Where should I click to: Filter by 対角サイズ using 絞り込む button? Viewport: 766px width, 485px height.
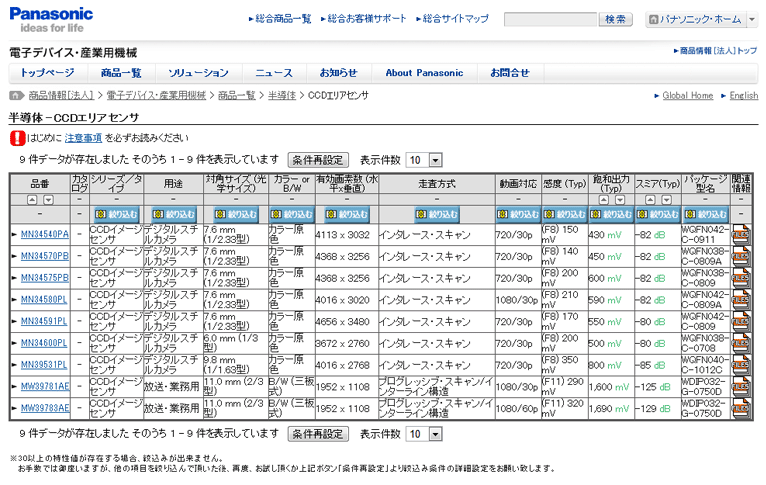pos(236,214)
